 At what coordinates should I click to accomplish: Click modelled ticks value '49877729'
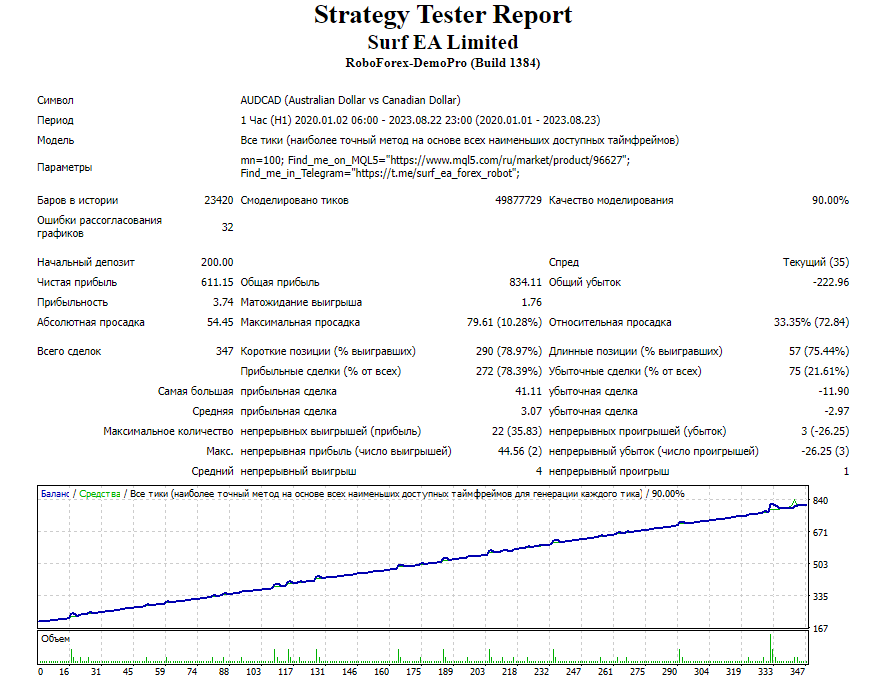pyautogui.click(x=518, y=200)
